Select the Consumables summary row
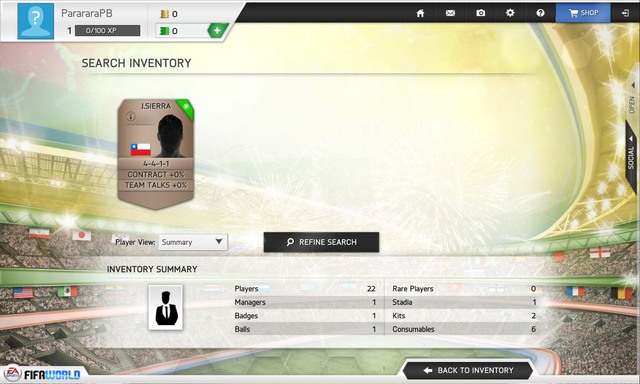640x384 pixels. pyautogui.click(x=464, y=329)
